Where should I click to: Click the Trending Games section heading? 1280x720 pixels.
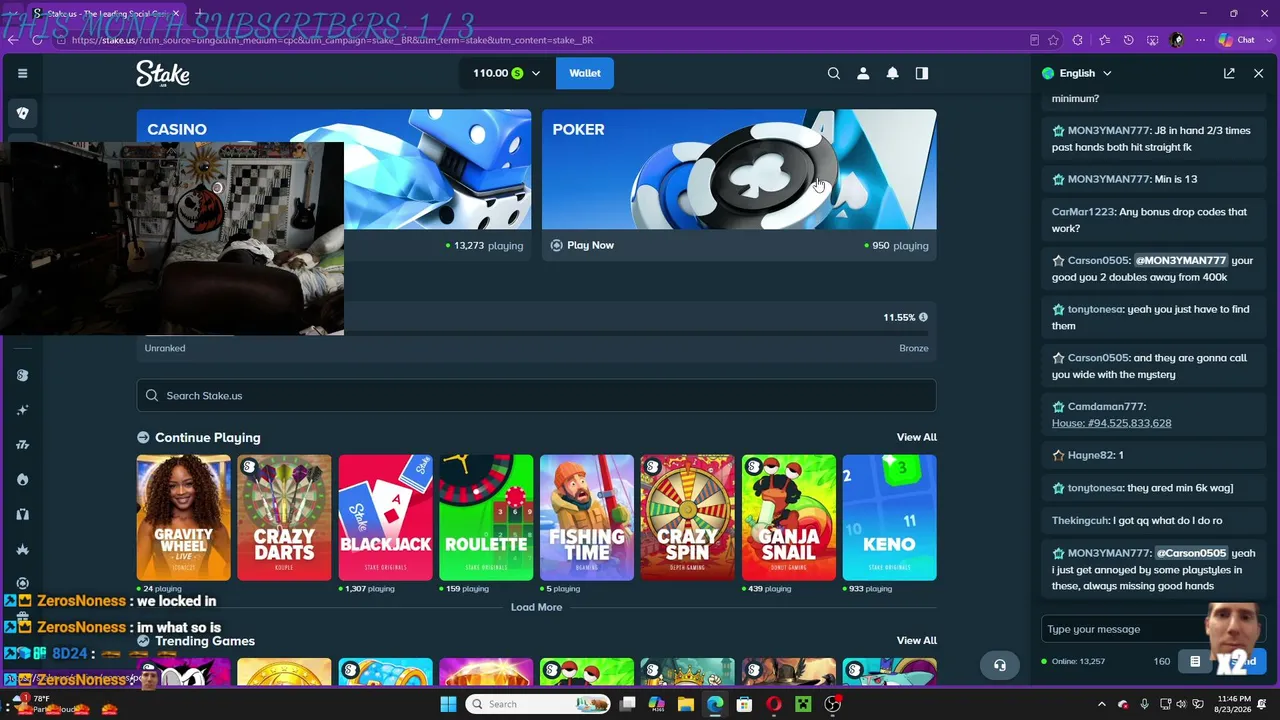point(205,641)
